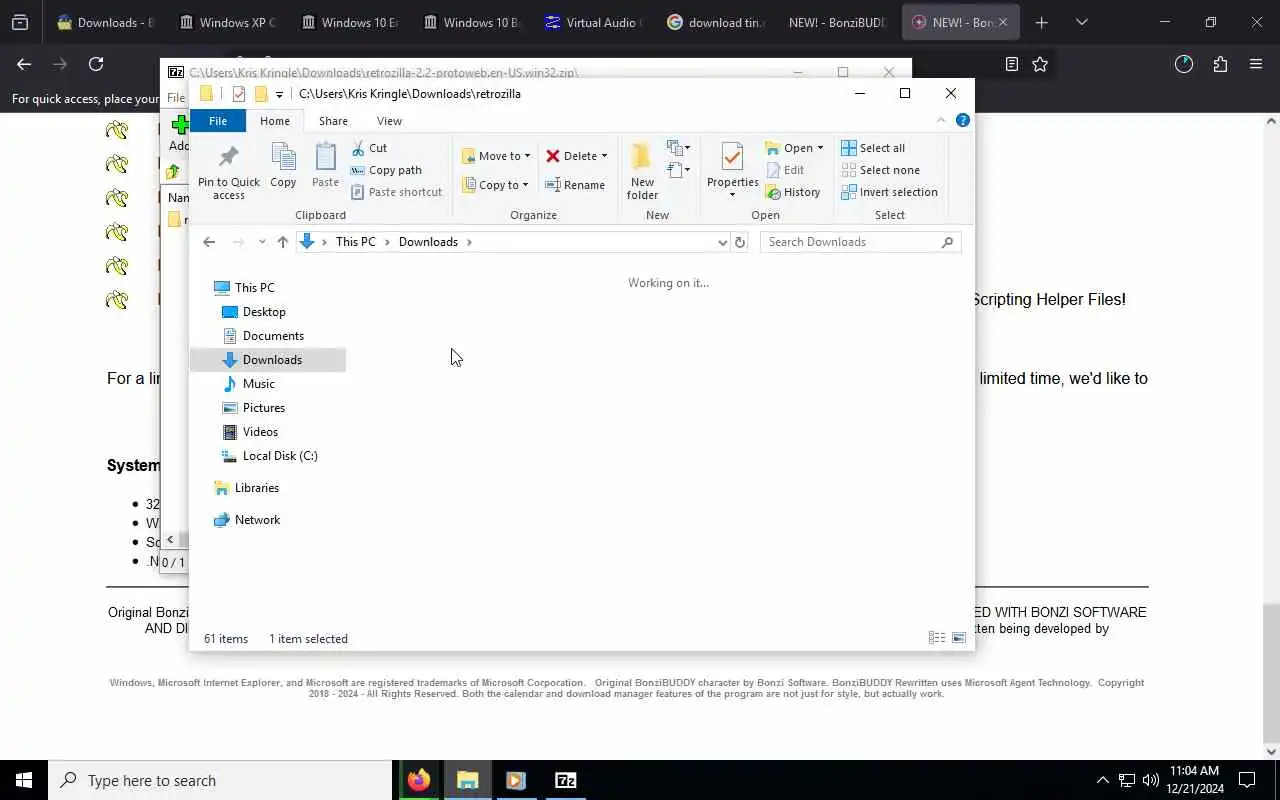The height and width of the screenshot is (800, 1280).
Task: Reload the page in the browser
Action: point(96,64)
